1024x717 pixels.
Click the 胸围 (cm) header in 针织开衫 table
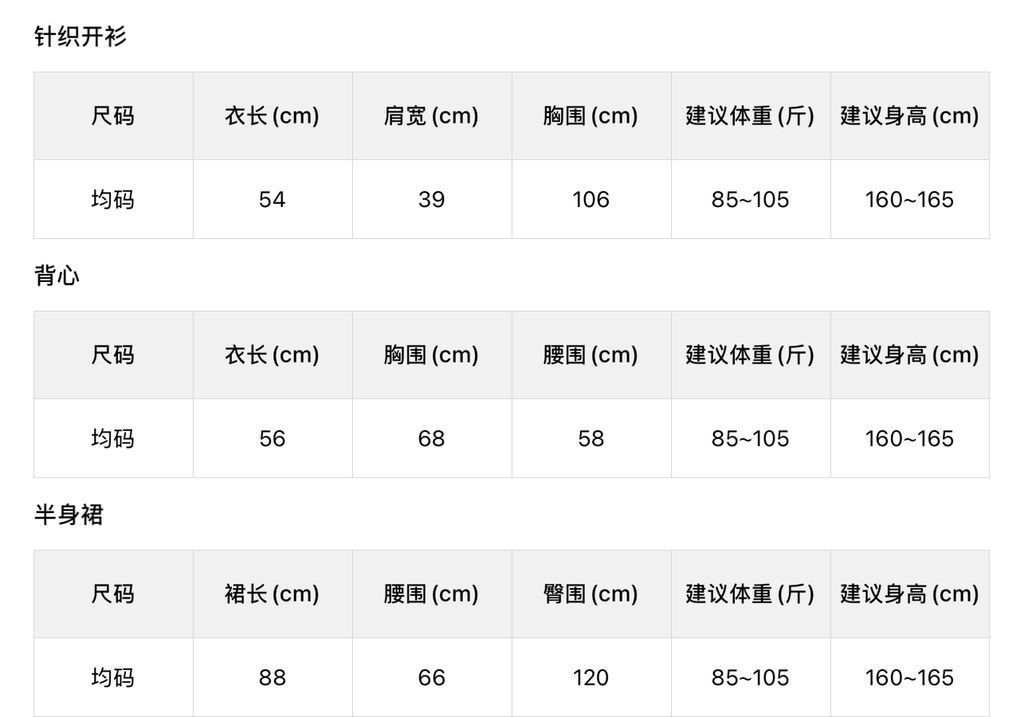[x=590, y=116]
